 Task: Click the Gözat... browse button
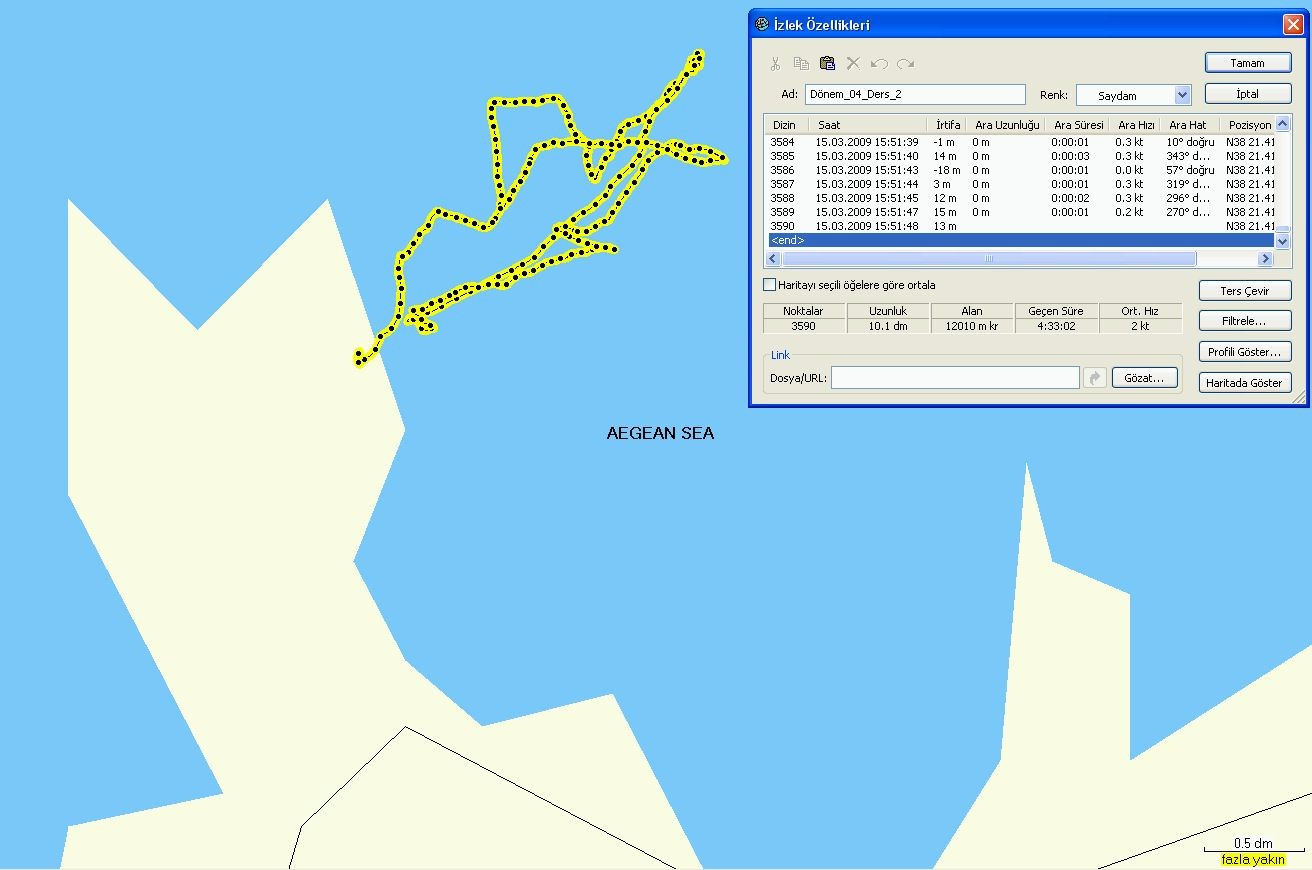click(x=1144, y=378)
